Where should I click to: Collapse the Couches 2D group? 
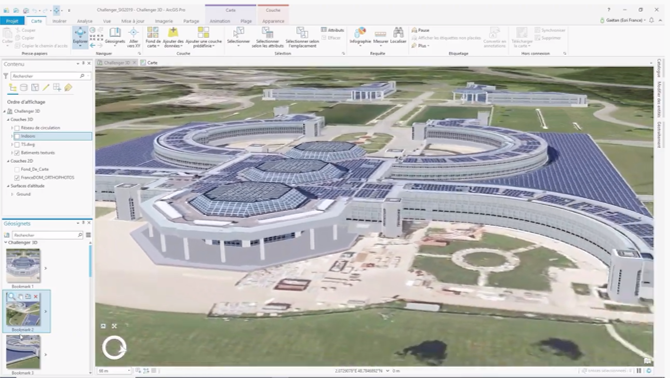pos(8,161)
